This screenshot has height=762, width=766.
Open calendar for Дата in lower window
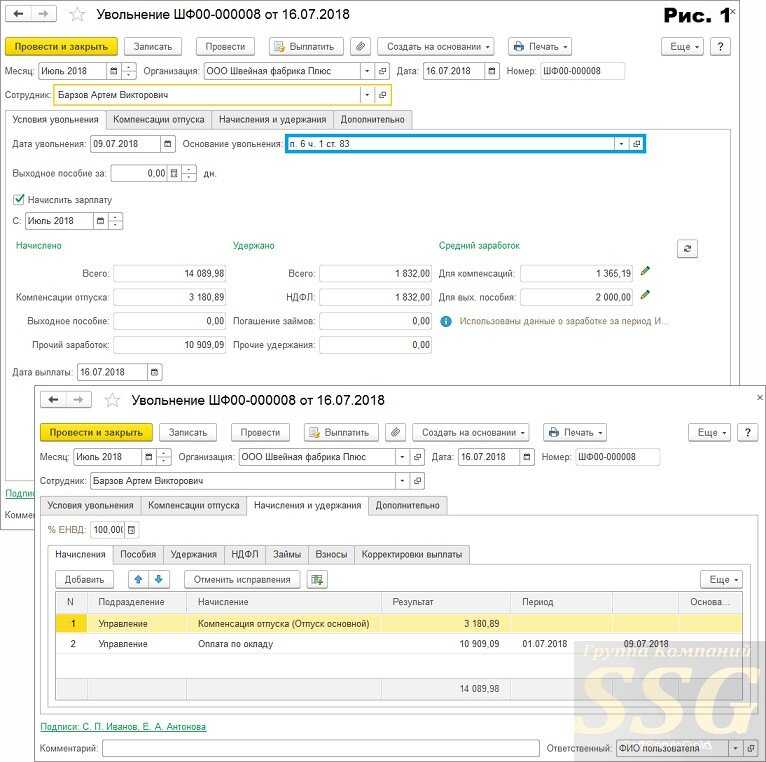pyautogui.click(x=527, y=457)
